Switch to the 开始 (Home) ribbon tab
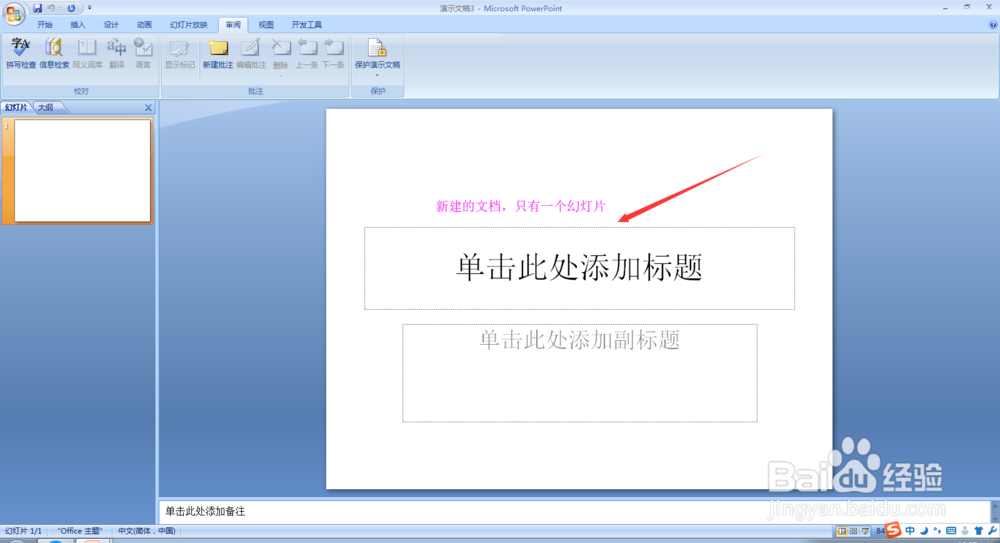This screenshot has width=1000, height=543. [x=45, y=25]
